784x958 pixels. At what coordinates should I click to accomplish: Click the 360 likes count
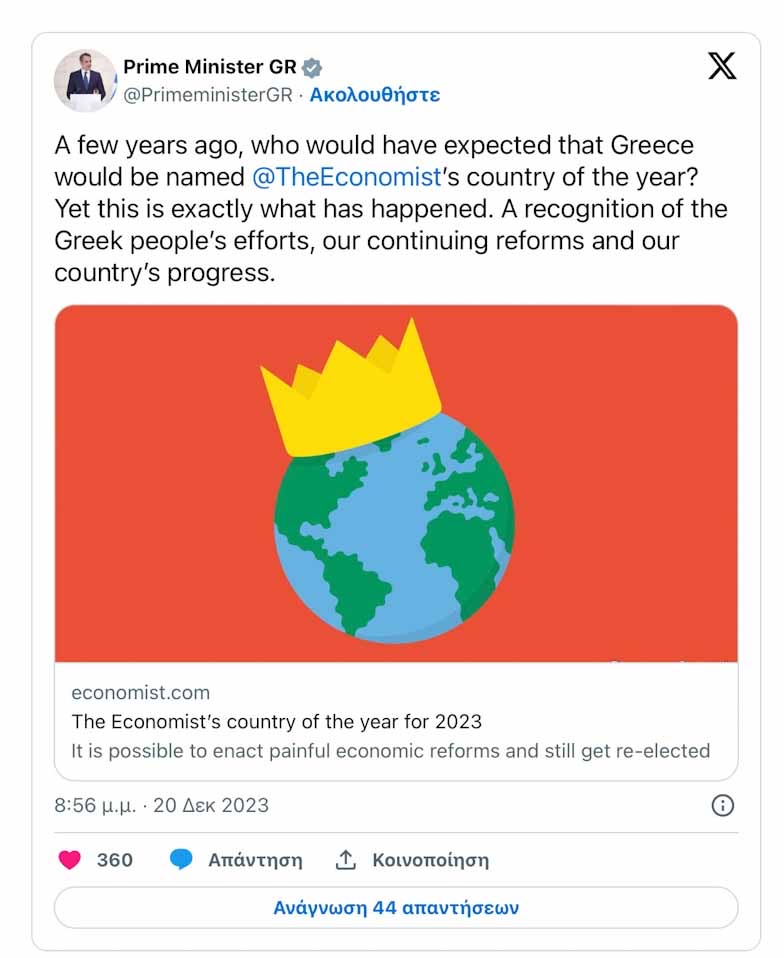[x=114, y=860]
